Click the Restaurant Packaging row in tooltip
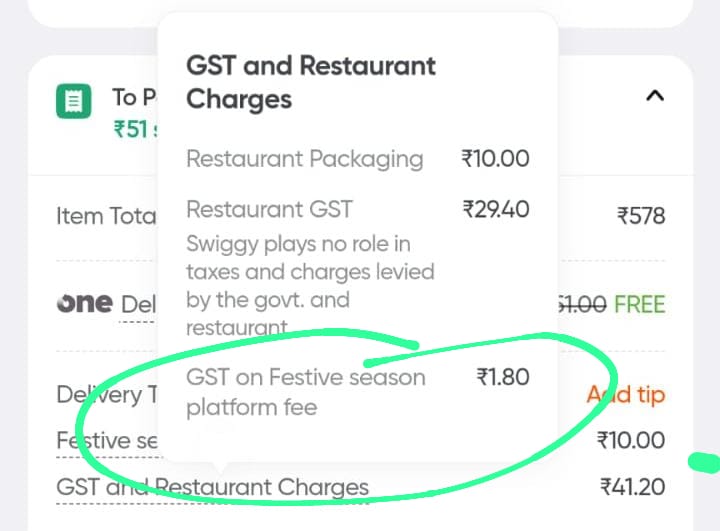 [304, 158]
